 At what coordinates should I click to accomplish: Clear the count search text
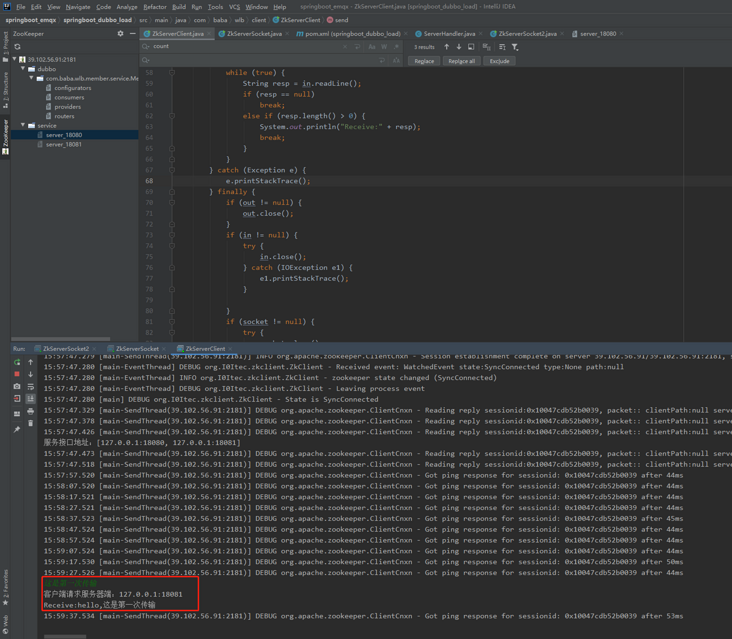pos(345,47)
